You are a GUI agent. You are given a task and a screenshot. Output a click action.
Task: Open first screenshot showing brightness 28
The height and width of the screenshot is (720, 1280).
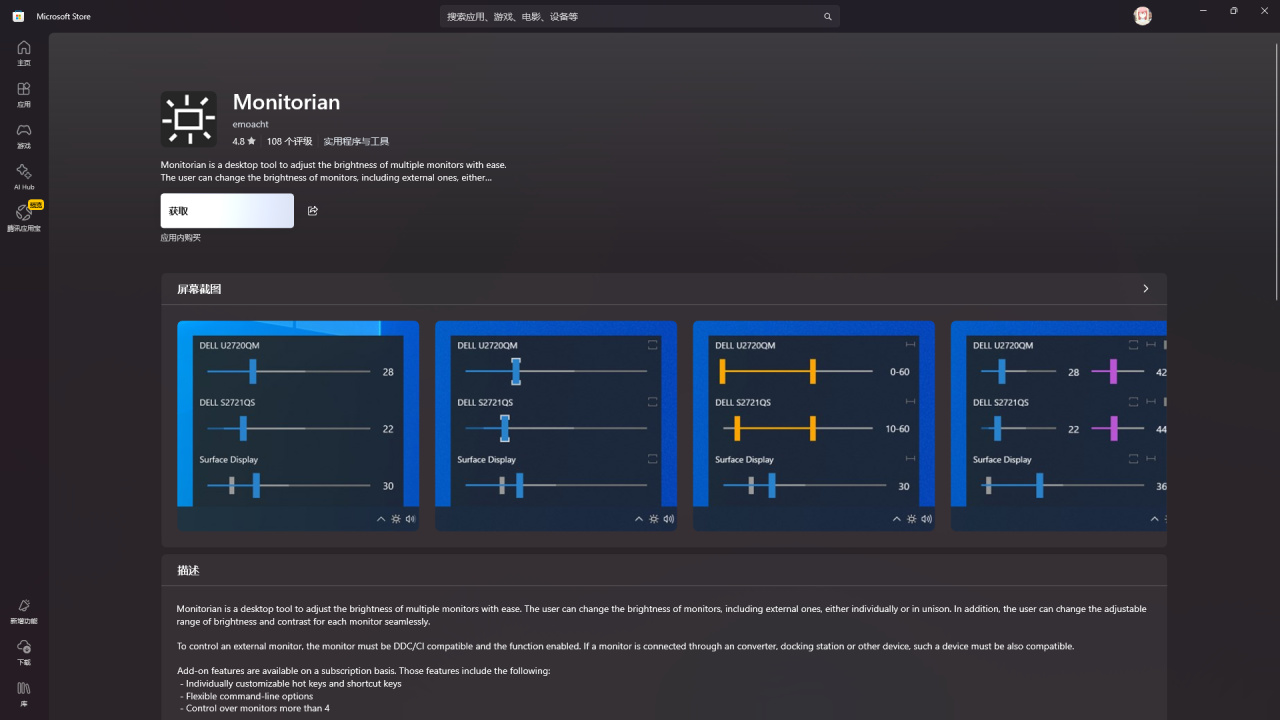298,426
